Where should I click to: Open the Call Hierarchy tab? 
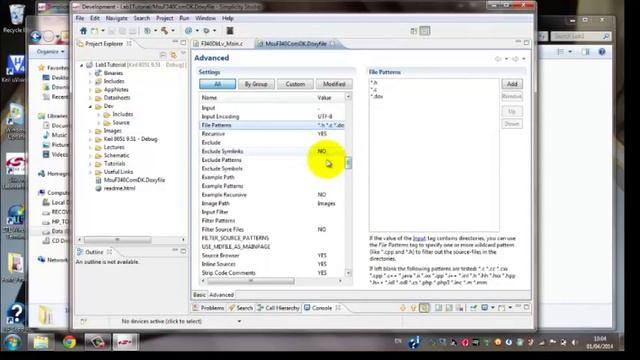coord(278,308)
